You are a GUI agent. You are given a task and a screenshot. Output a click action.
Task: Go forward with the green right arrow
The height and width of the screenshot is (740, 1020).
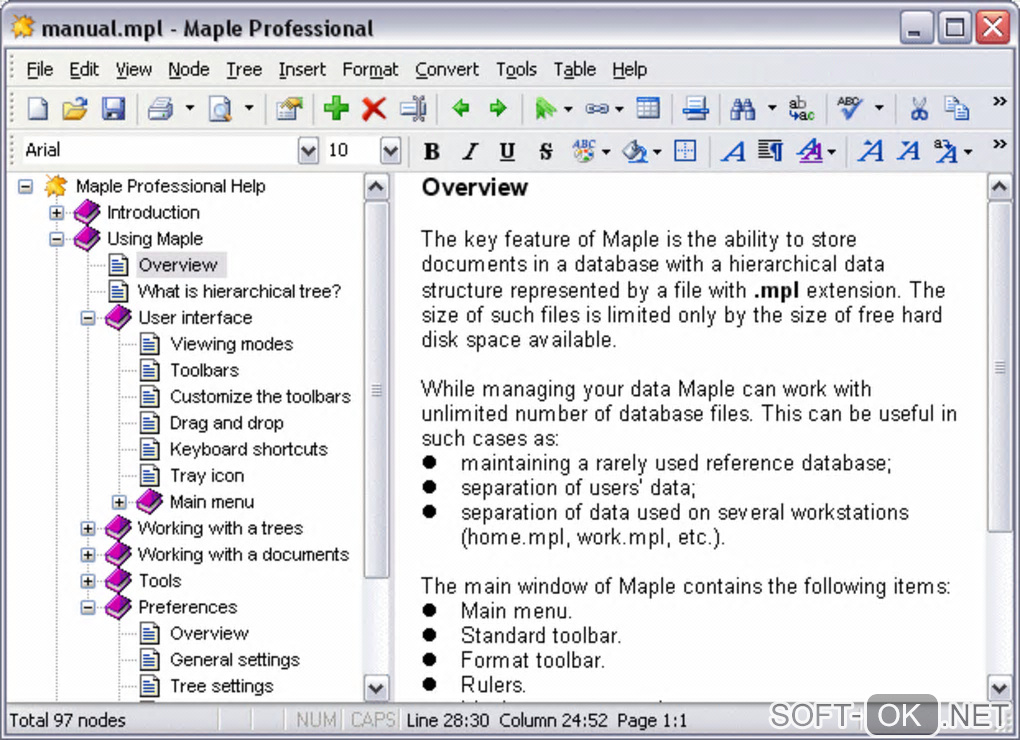(x=498, y=108)
